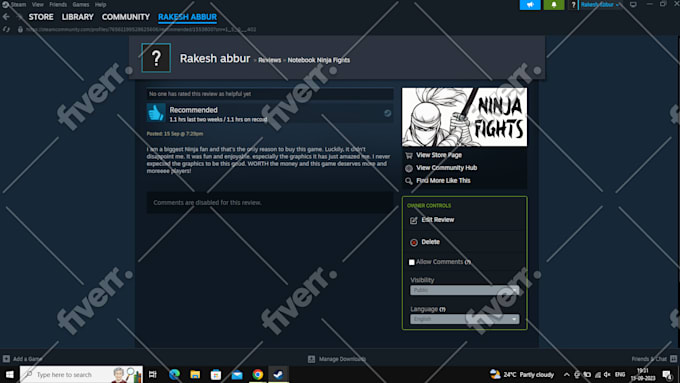Follow the Reviews breadcrumb link
The image size is (680, 383).
[x=270, y=60]
